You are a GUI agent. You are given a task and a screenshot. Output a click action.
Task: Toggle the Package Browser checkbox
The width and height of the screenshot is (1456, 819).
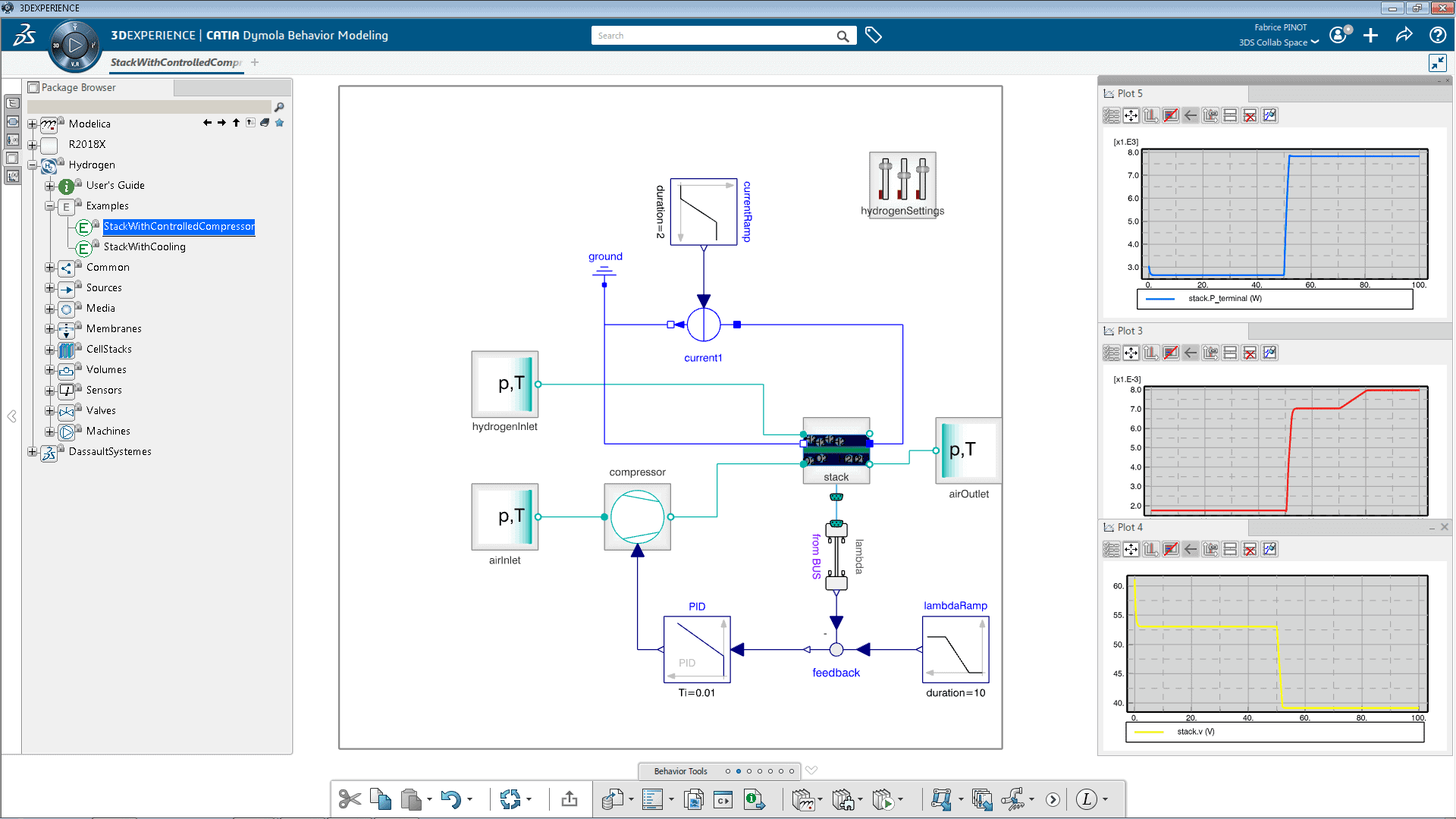click(33, 88)
